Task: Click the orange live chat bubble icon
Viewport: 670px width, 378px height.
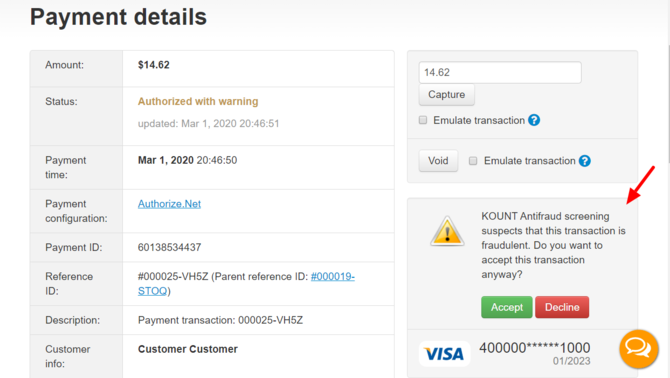Action: (638, 349)
